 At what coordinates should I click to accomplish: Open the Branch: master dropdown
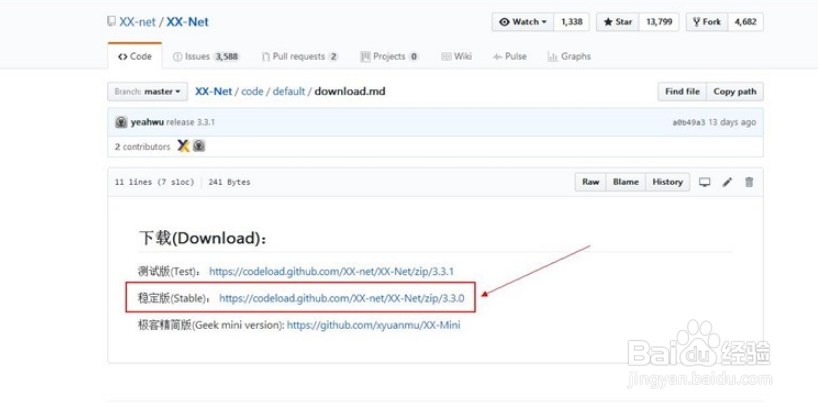tap(147, 91)
